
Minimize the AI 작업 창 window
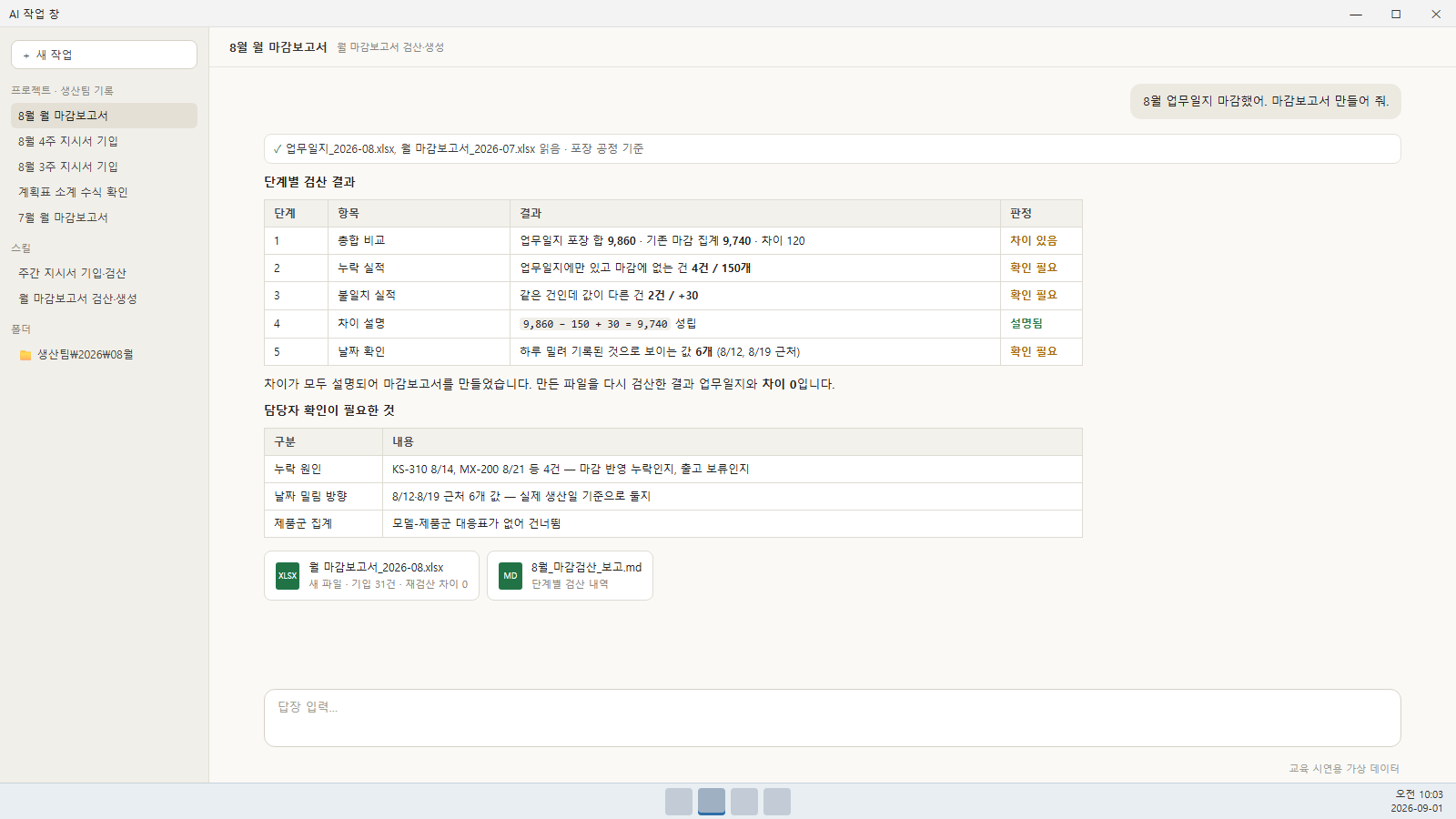pyautogui.click(x=1356, y=14)
